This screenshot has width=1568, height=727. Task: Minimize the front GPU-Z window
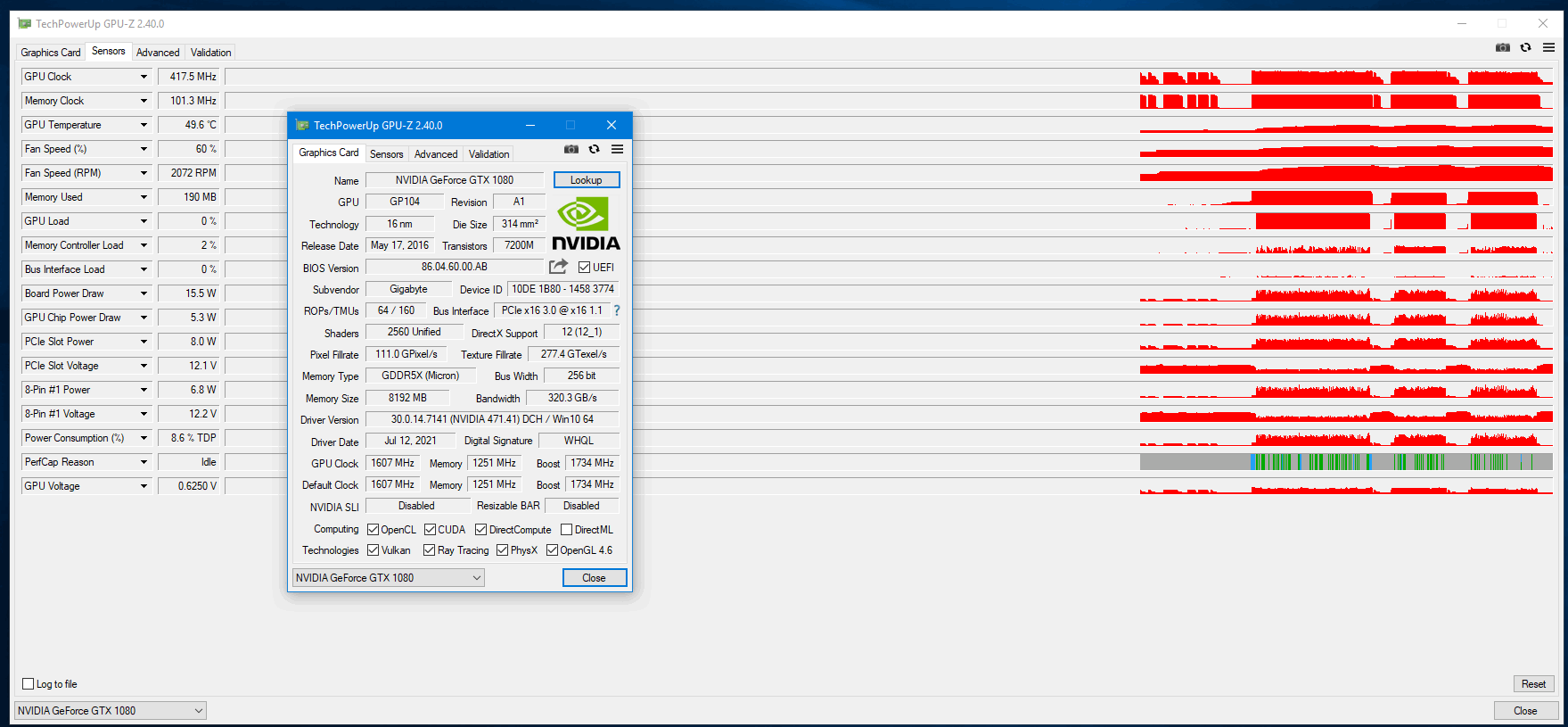[530, 126]
